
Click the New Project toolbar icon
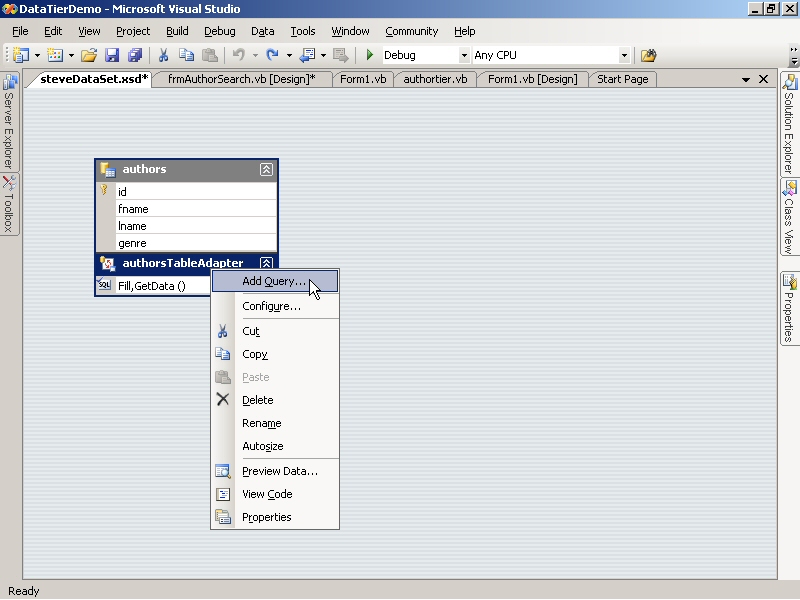click(x=21, y=55)
